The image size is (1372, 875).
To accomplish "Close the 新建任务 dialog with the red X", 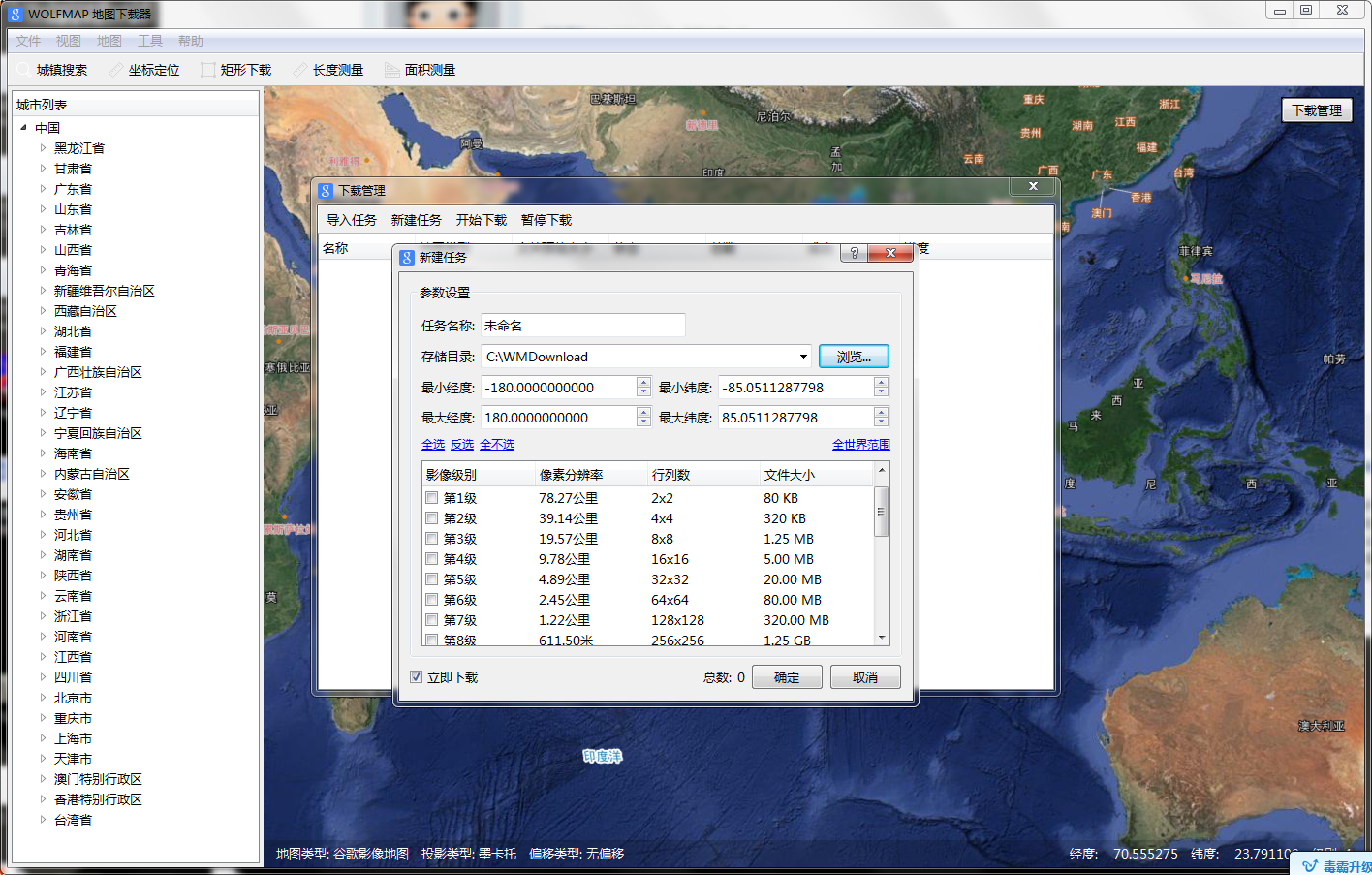I will click(889, 253).
